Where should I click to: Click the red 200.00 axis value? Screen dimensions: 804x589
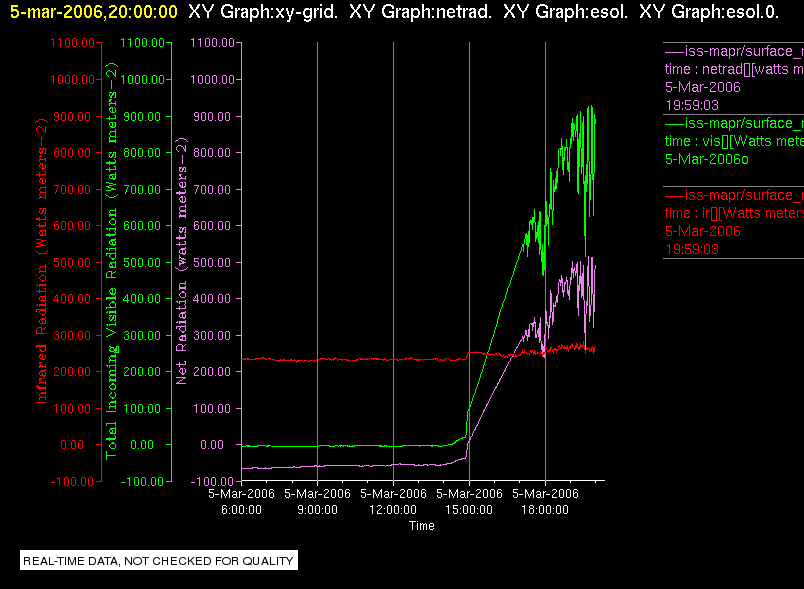(x=72, y=372)
